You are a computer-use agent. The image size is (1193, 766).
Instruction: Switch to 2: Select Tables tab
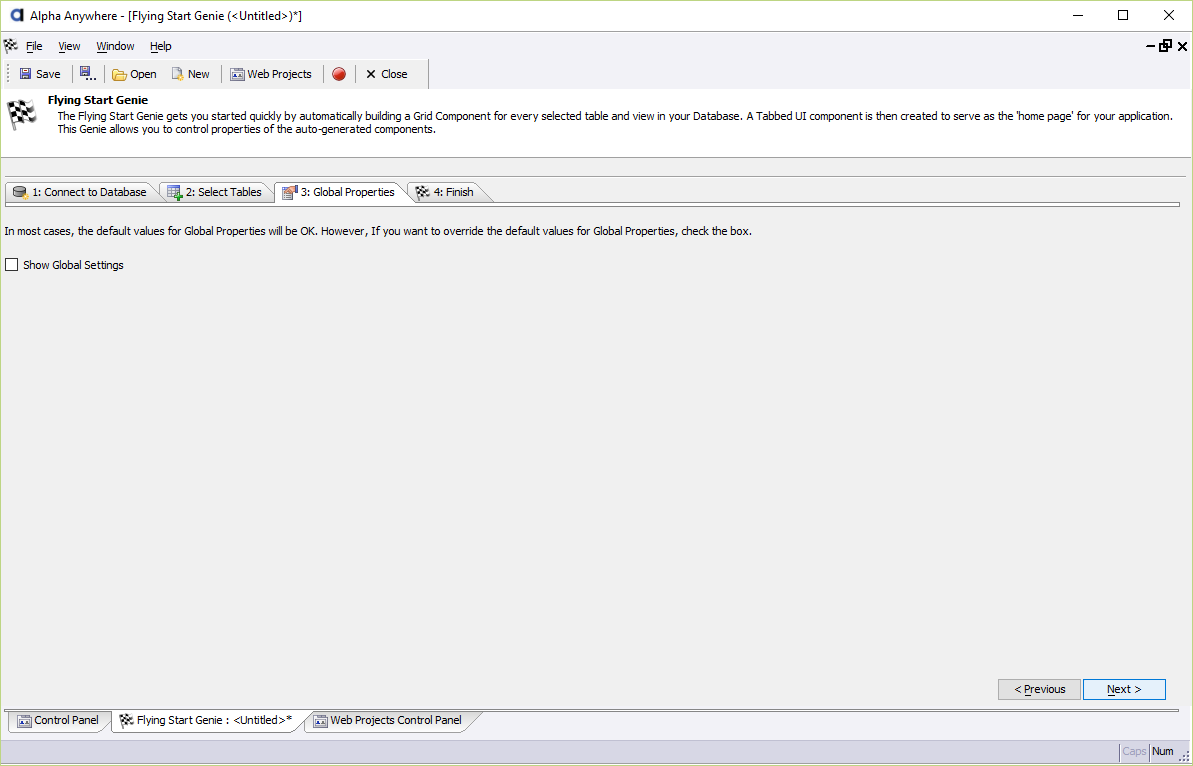click(x=215, y=192)
